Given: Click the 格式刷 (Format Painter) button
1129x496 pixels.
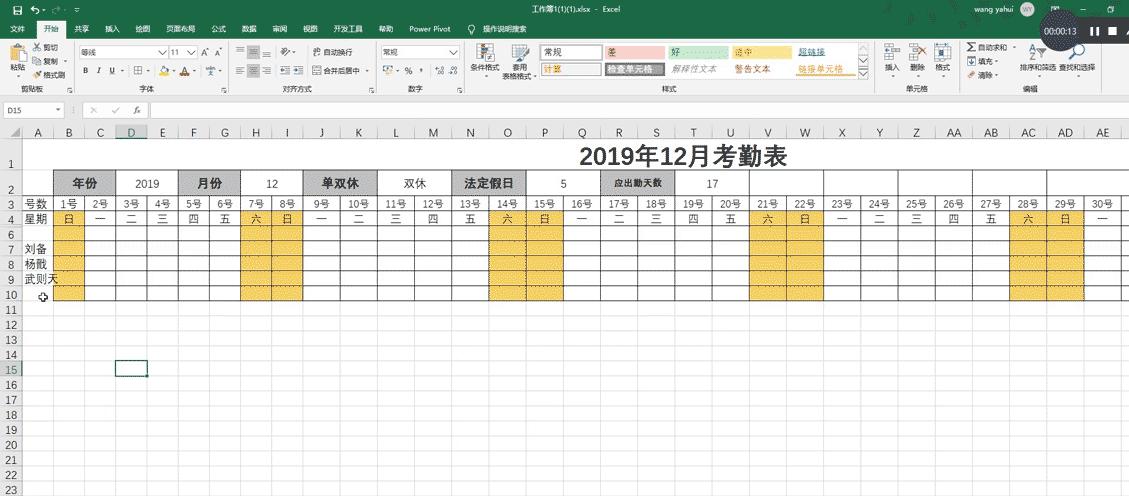Looking at the screenshot, I should click(x=49, y=74).
